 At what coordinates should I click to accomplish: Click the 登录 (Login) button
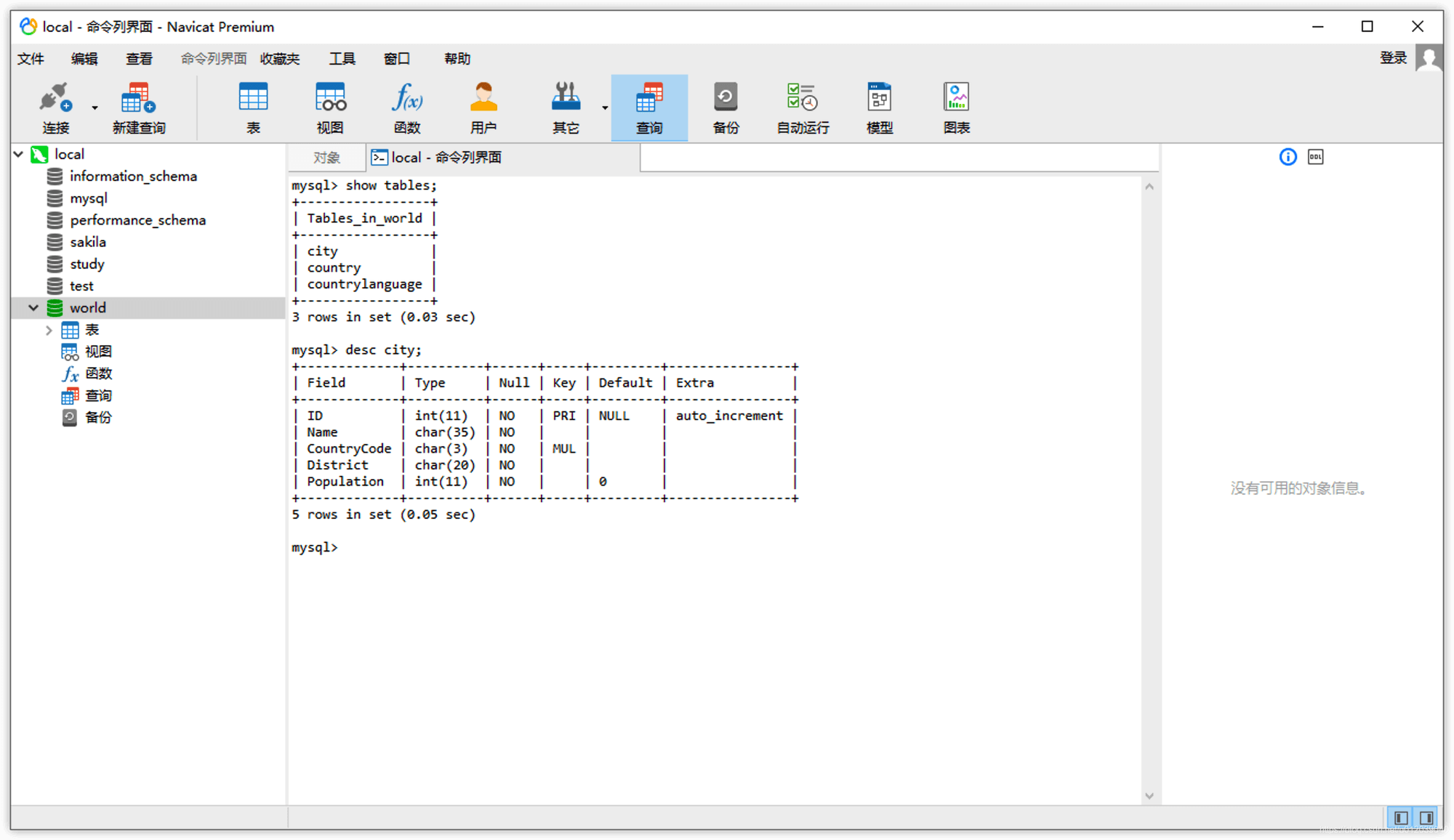click(x=1393, y=58)
